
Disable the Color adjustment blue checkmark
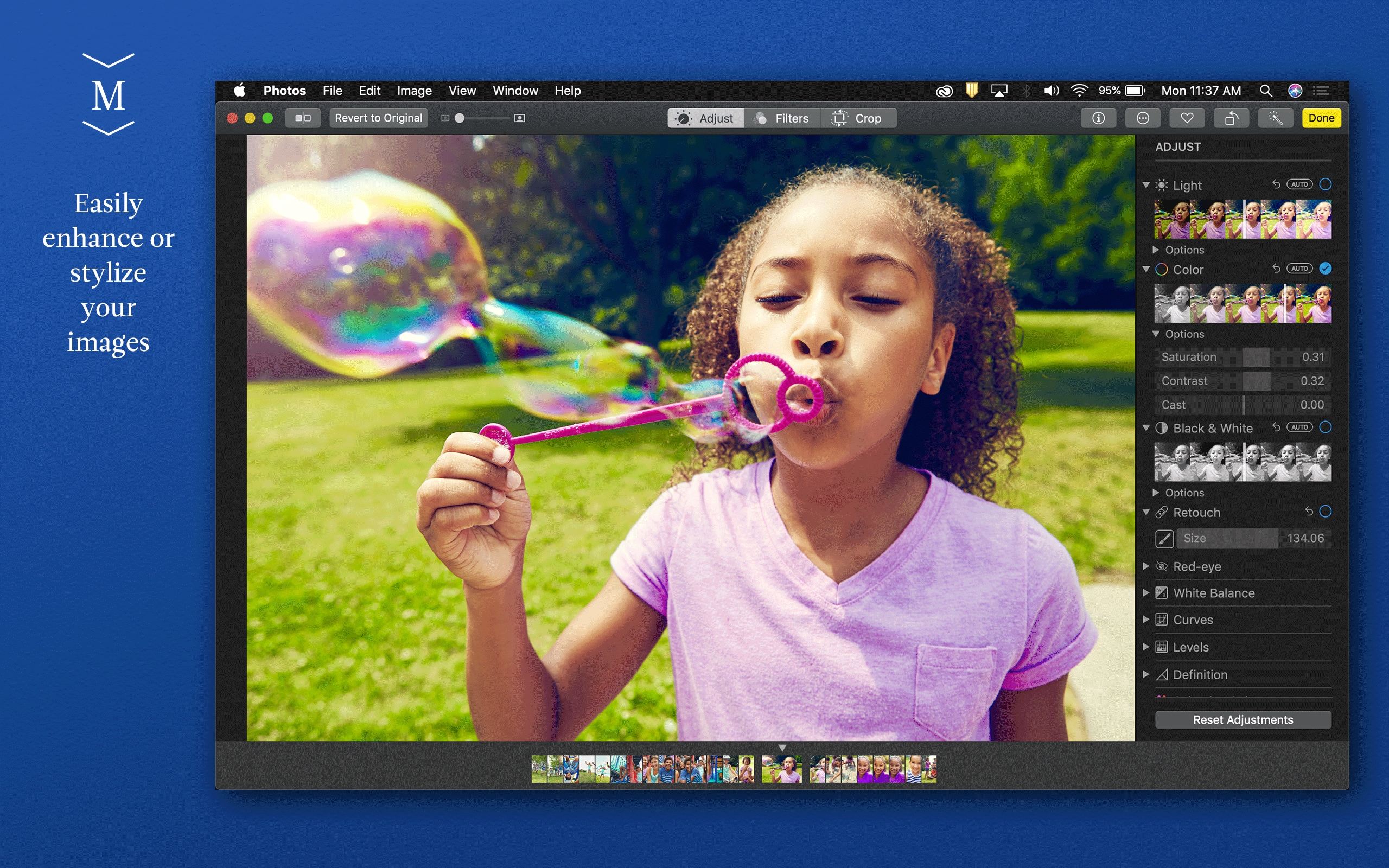point(1326,269)
